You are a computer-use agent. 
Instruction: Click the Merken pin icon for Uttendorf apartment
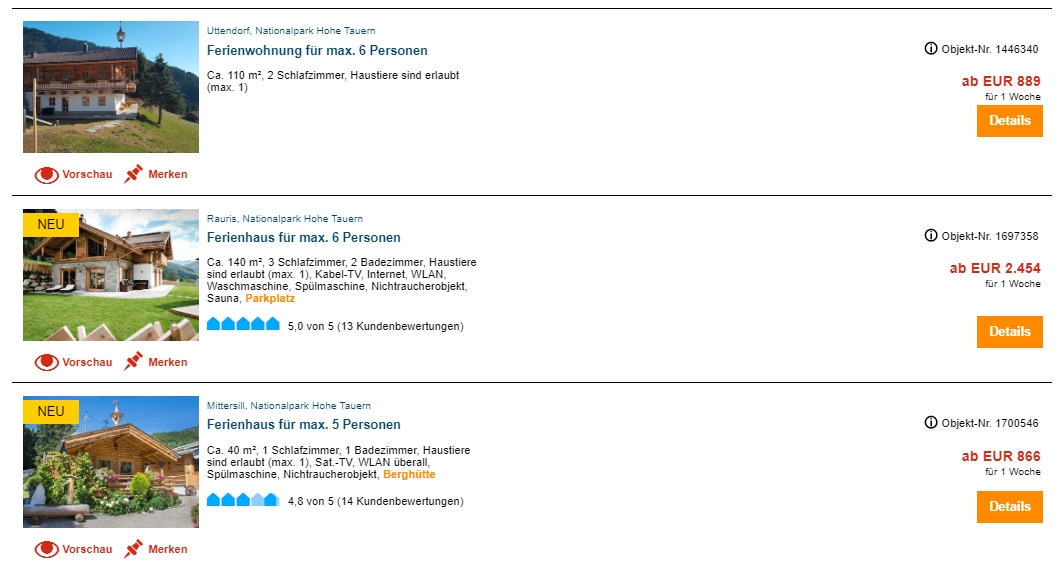point(133,174)
